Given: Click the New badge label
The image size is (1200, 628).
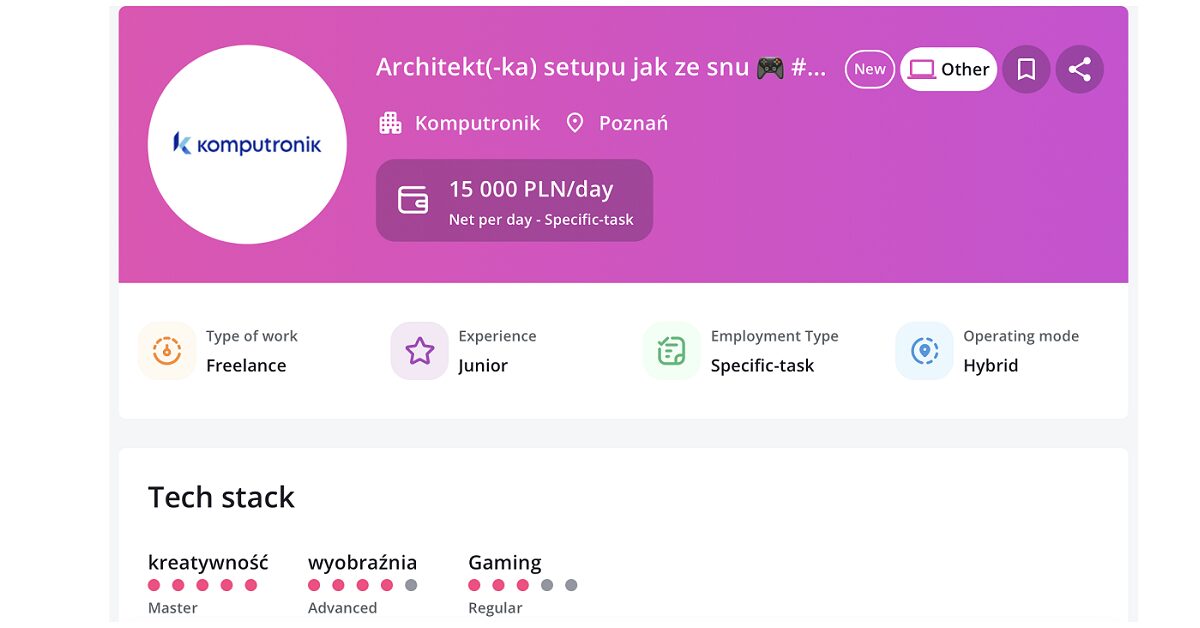Looking at the screenshot, I should (x=870, y=70).
